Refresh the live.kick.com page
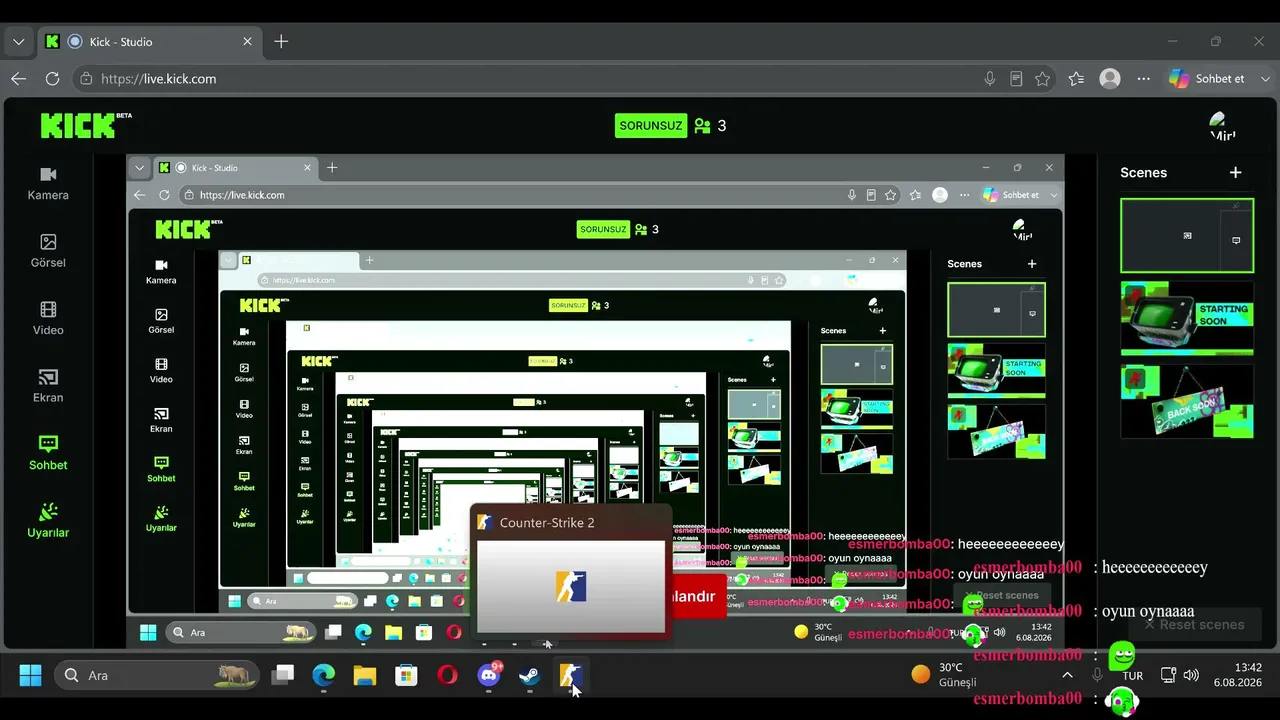 pos(52,78)
